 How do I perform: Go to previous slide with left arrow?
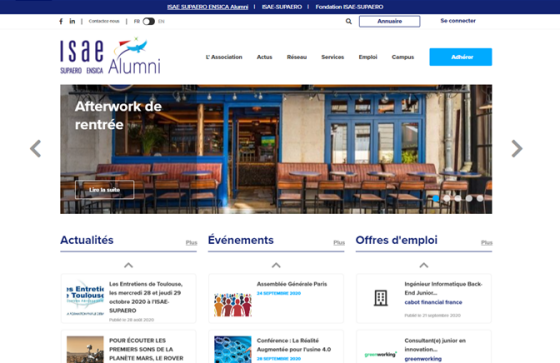click(35, 149)
